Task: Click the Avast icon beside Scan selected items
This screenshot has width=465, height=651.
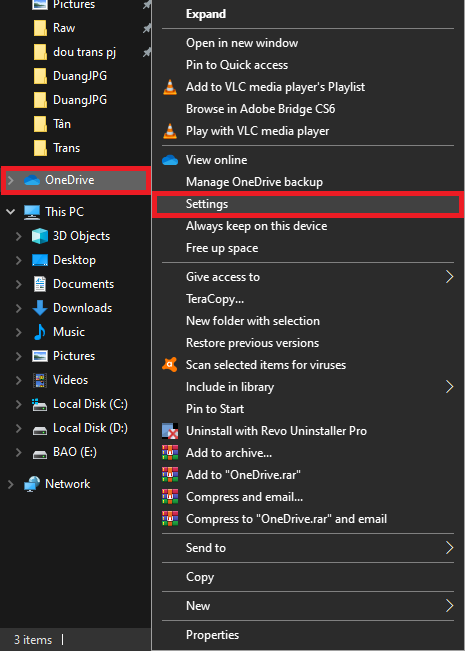Action: (170, 365)
